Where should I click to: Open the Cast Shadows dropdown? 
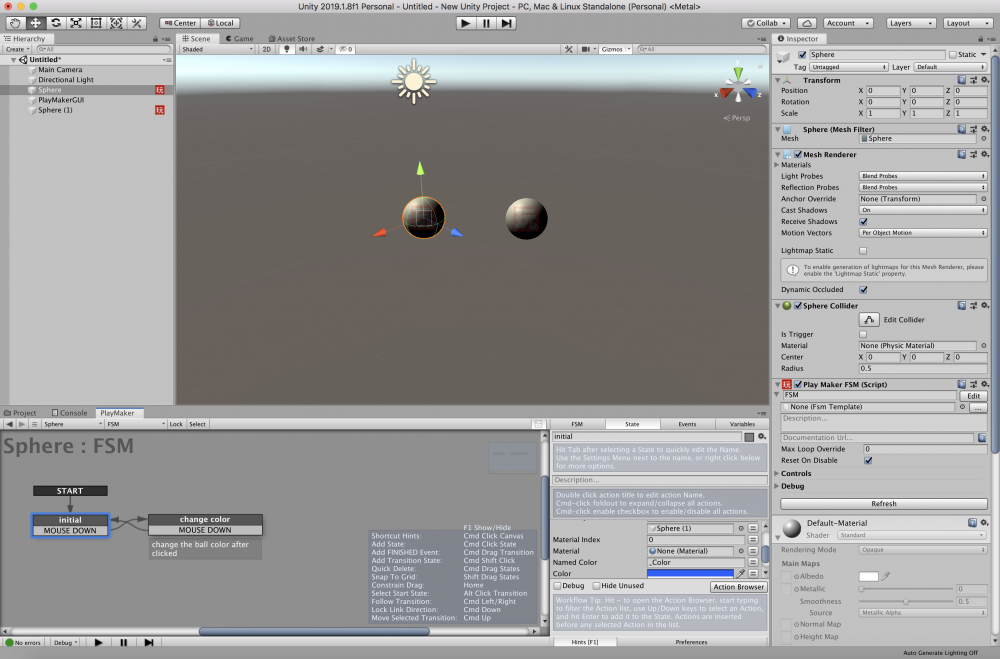(923, 211)
